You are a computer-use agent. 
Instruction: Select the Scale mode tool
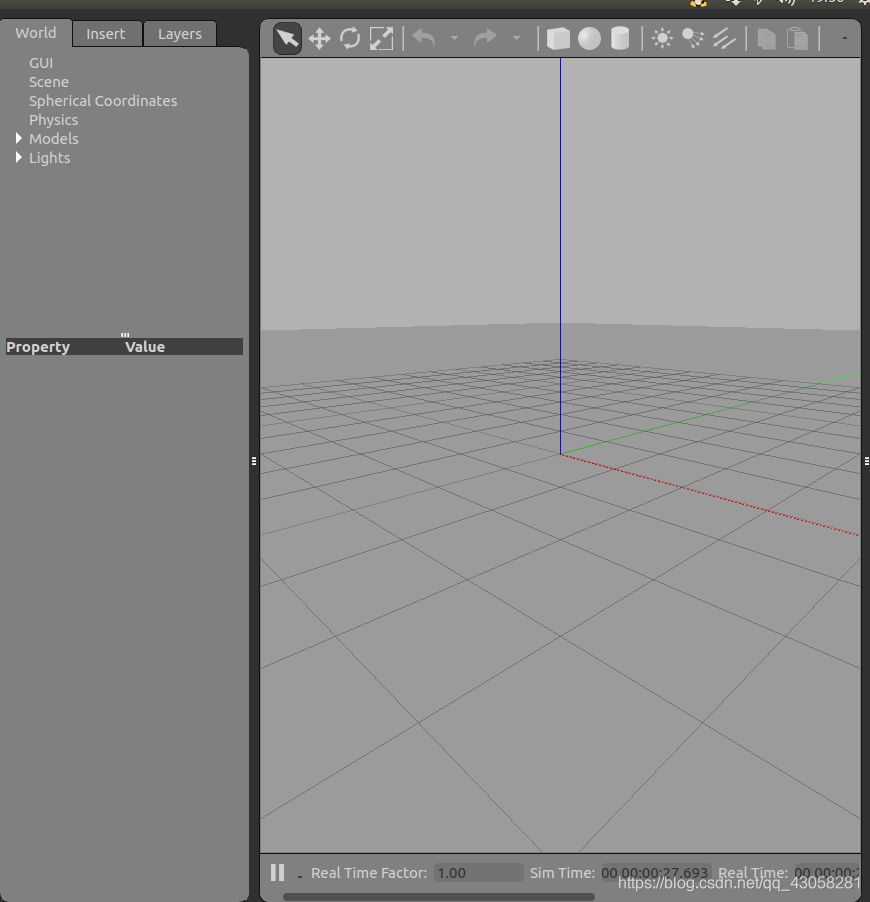coord(381,39)
